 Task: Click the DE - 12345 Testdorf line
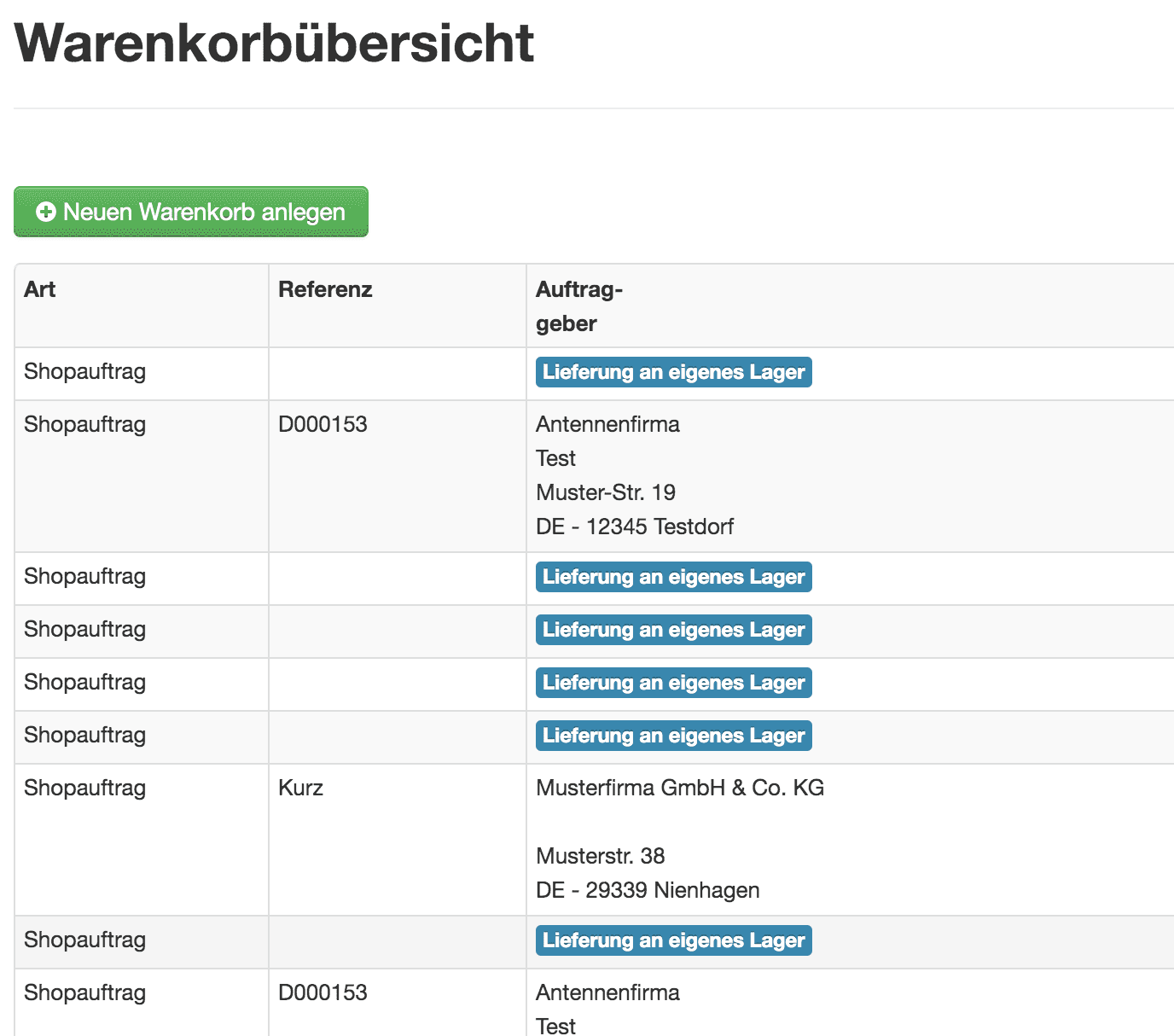pos(635,527)
